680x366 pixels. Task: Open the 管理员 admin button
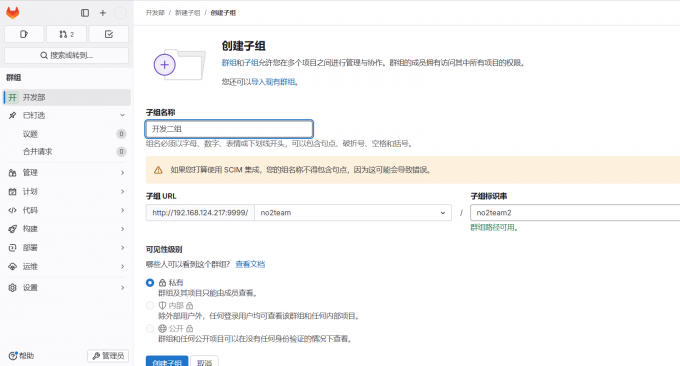click(108, 356)
